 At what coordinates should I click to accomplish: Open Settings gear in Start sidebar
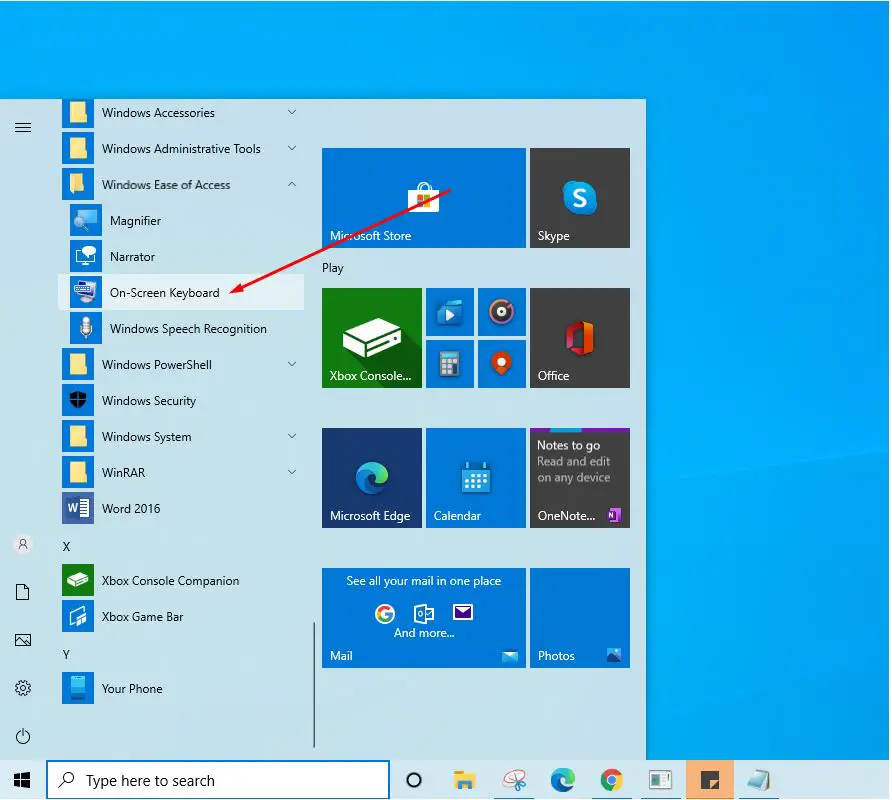[x=23, y=688]
